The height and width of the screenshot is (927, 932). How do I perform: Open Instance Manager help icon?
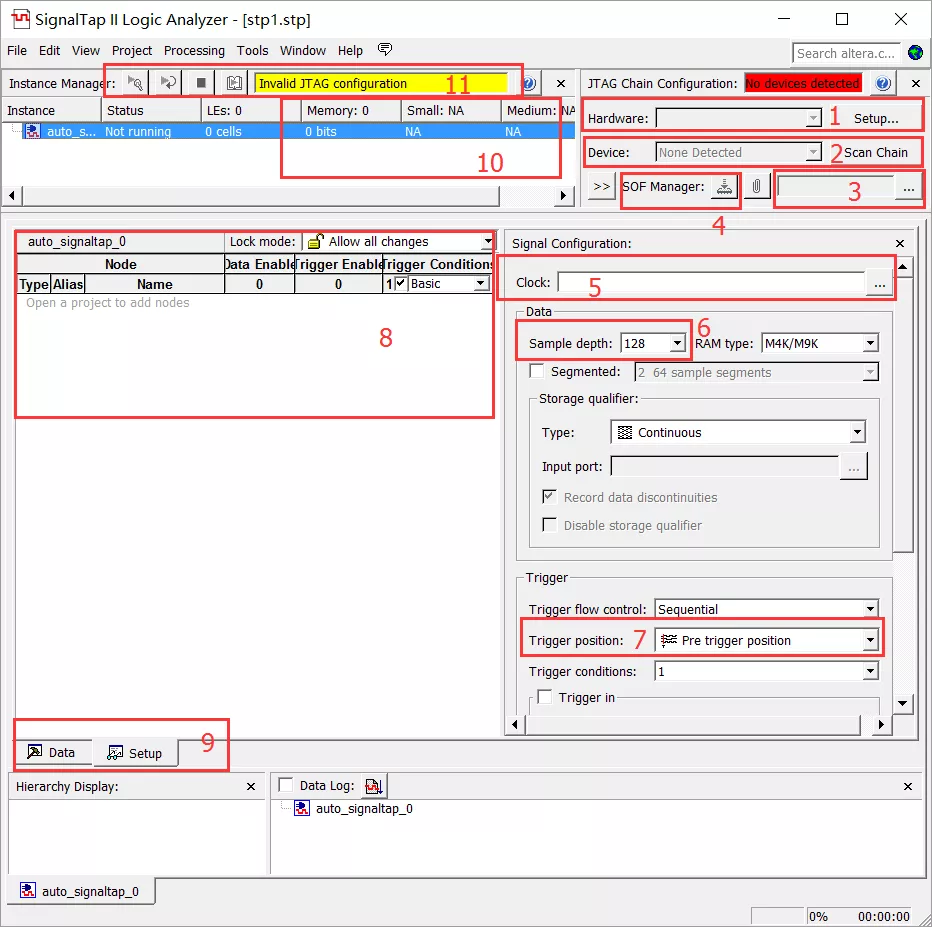[528, 83]
